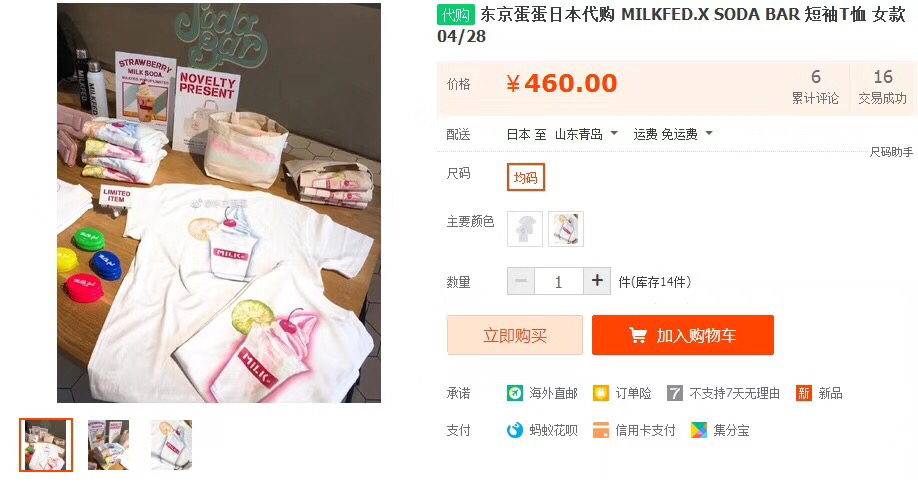Increase quantity with the plus button

tap(597, 281)
